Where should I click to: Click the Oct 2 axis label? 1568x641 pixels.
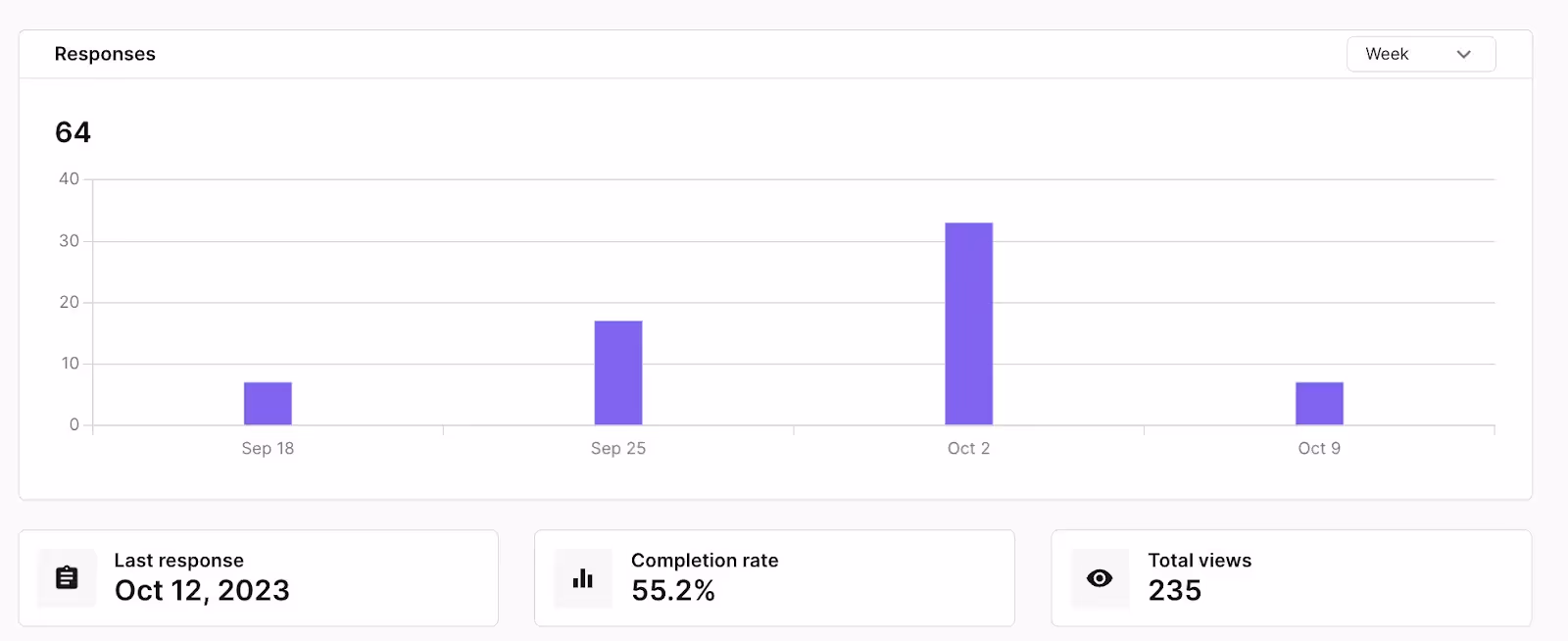[969, 448]
